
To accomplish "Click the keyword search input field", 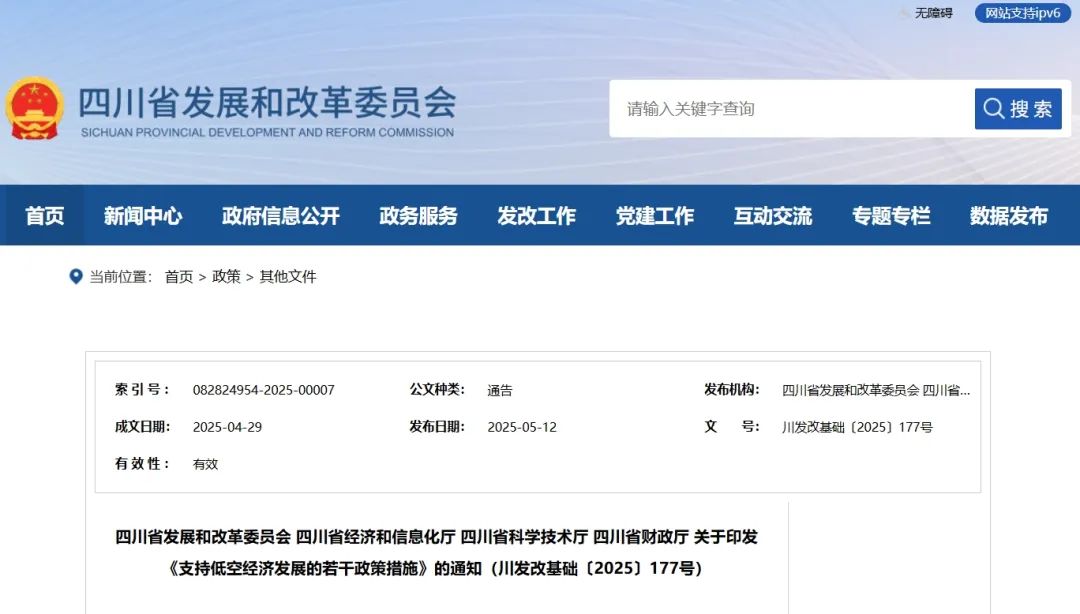I will coord(792,108).
